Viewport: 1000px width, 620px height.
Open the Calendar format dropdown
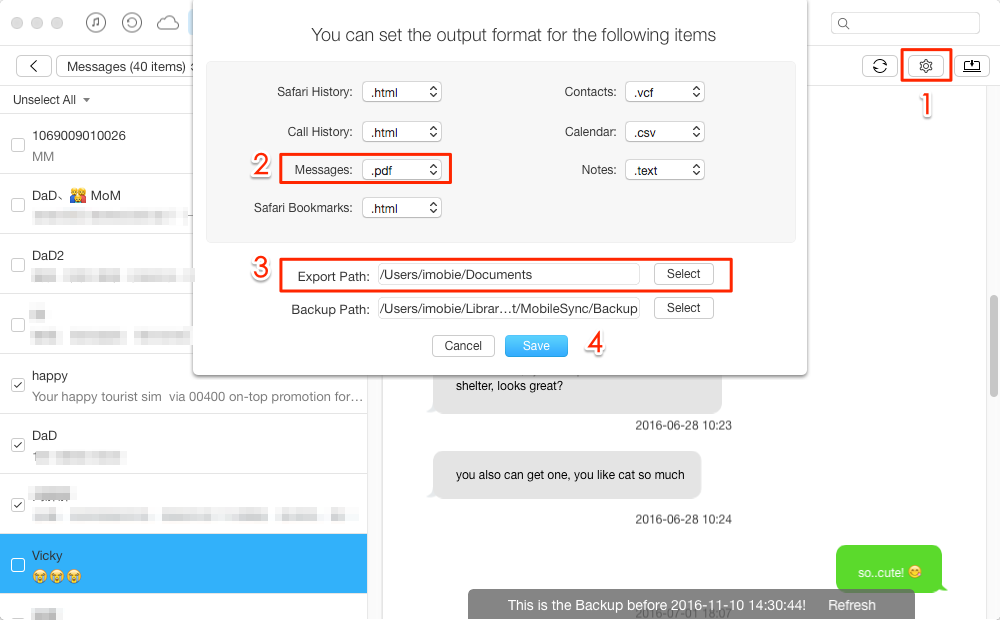(x=665, y=132)
